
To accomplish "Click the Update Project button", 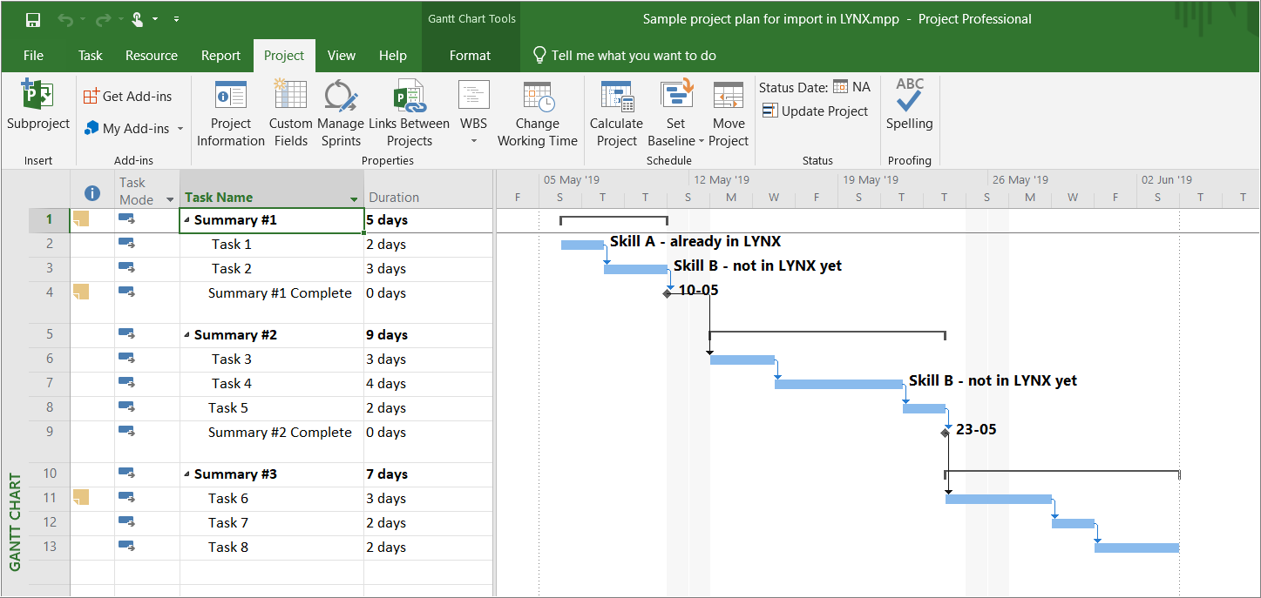I will click(815, 111).
